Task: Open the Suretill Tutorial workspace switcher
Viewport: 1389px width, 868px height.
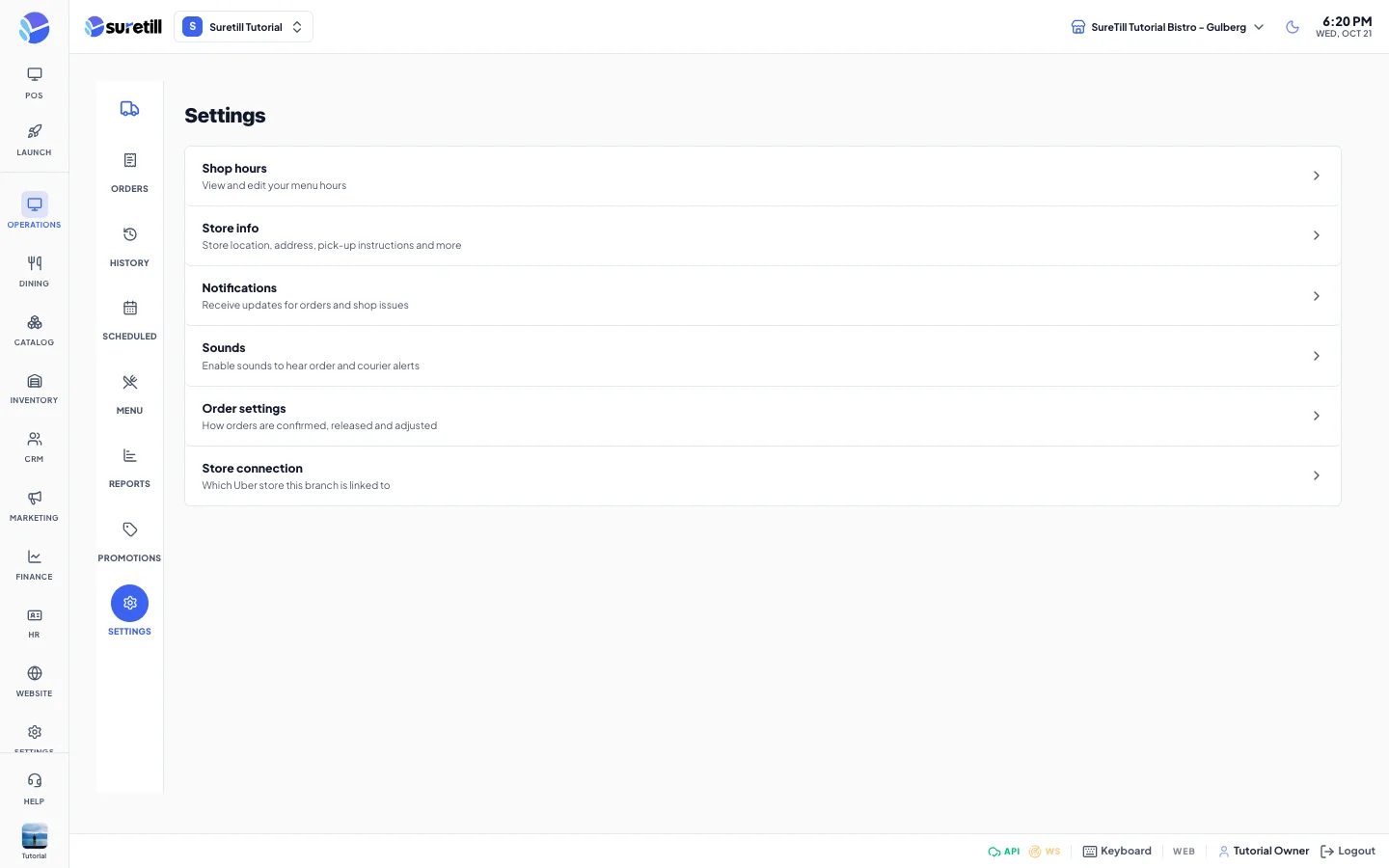Action: (x=243, y=27)
